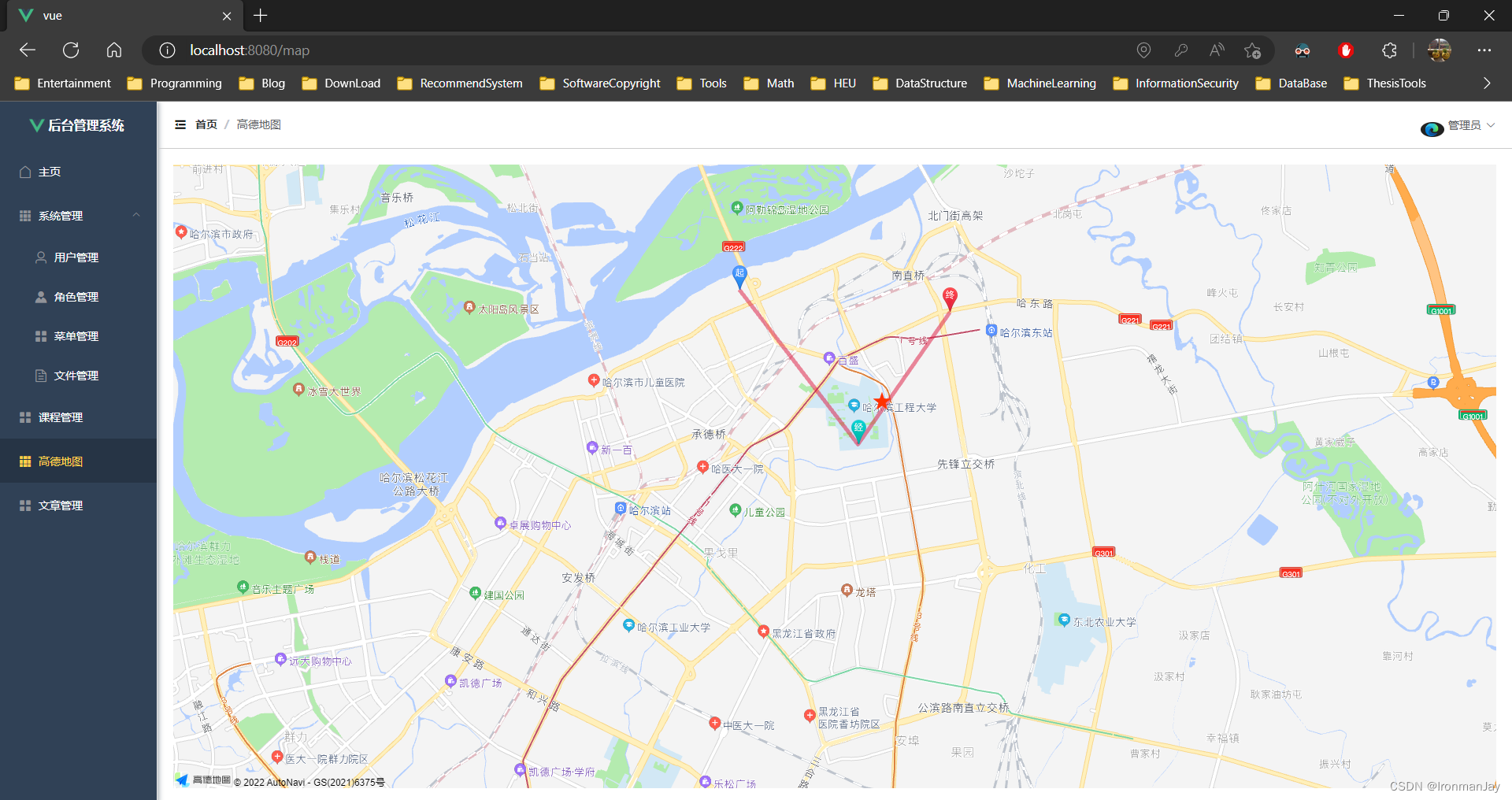Go to the browser home icon

tap(114, 50)
